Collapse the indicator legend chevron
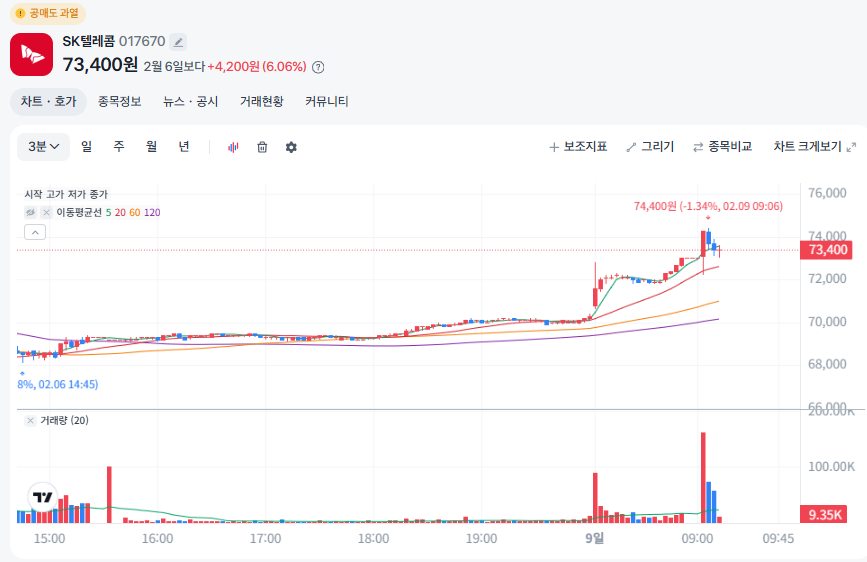The height and width of the screenshot is (562, 867). [x=35, y=232]
